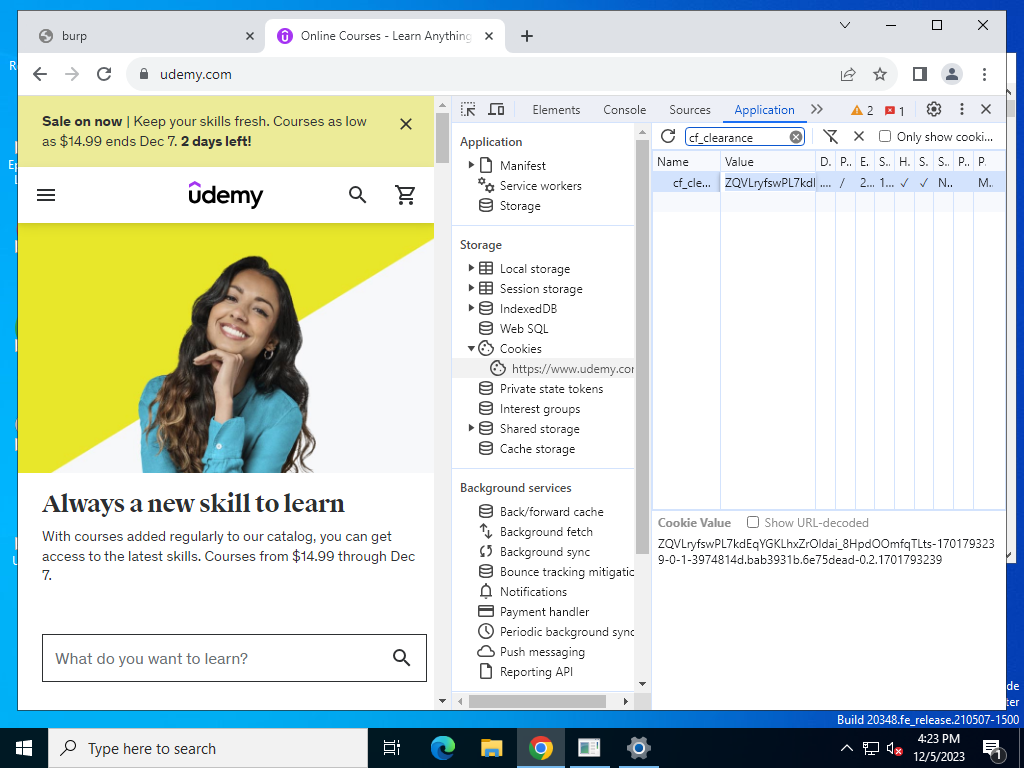Switch to the Sources tab
Image resolution: width=1024 pixels, height=768 pixels.
tap(690, 110)
